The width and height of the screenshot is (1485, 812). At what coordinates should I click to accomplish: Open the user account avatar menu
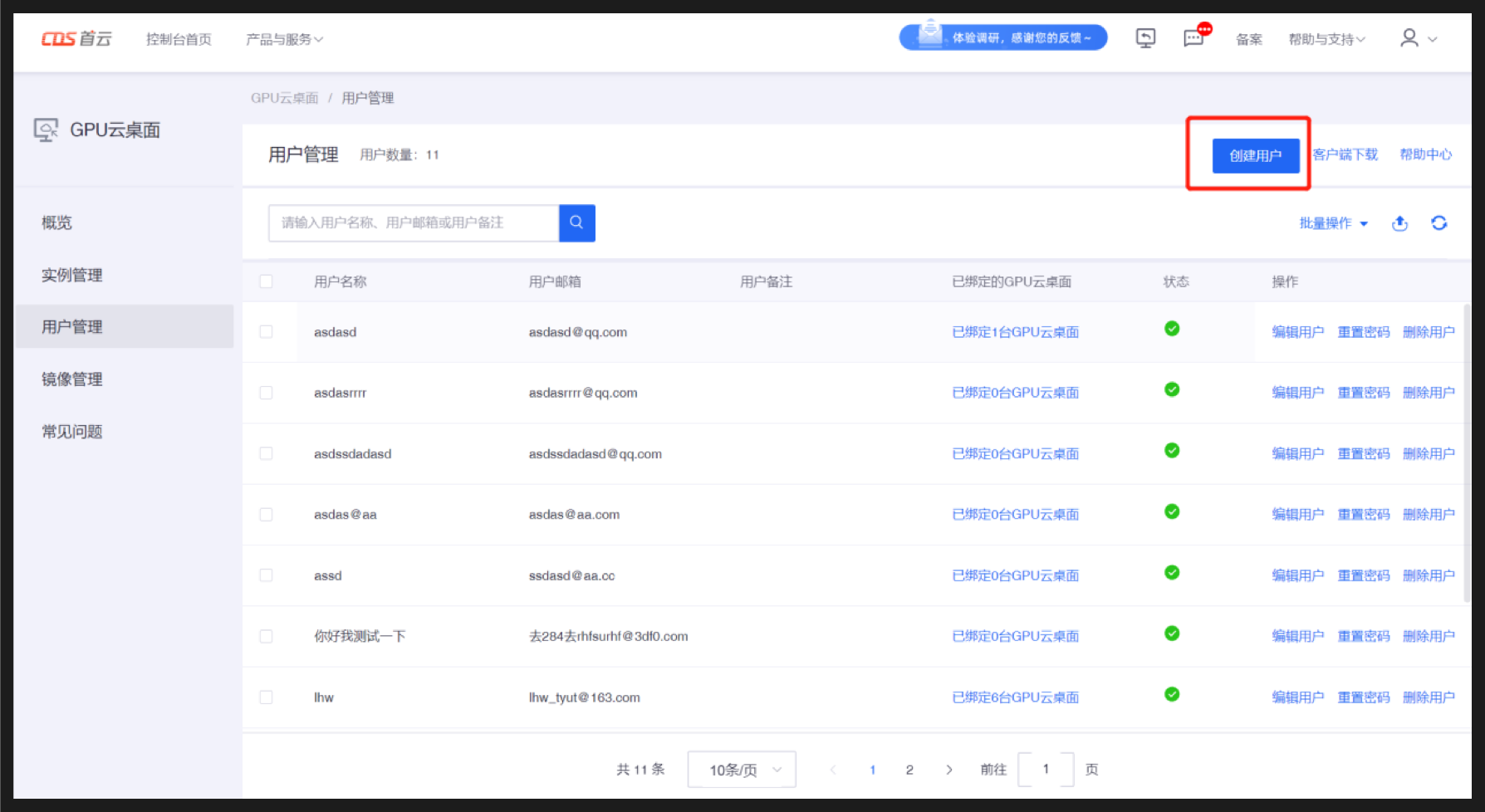coord(1417,38)
